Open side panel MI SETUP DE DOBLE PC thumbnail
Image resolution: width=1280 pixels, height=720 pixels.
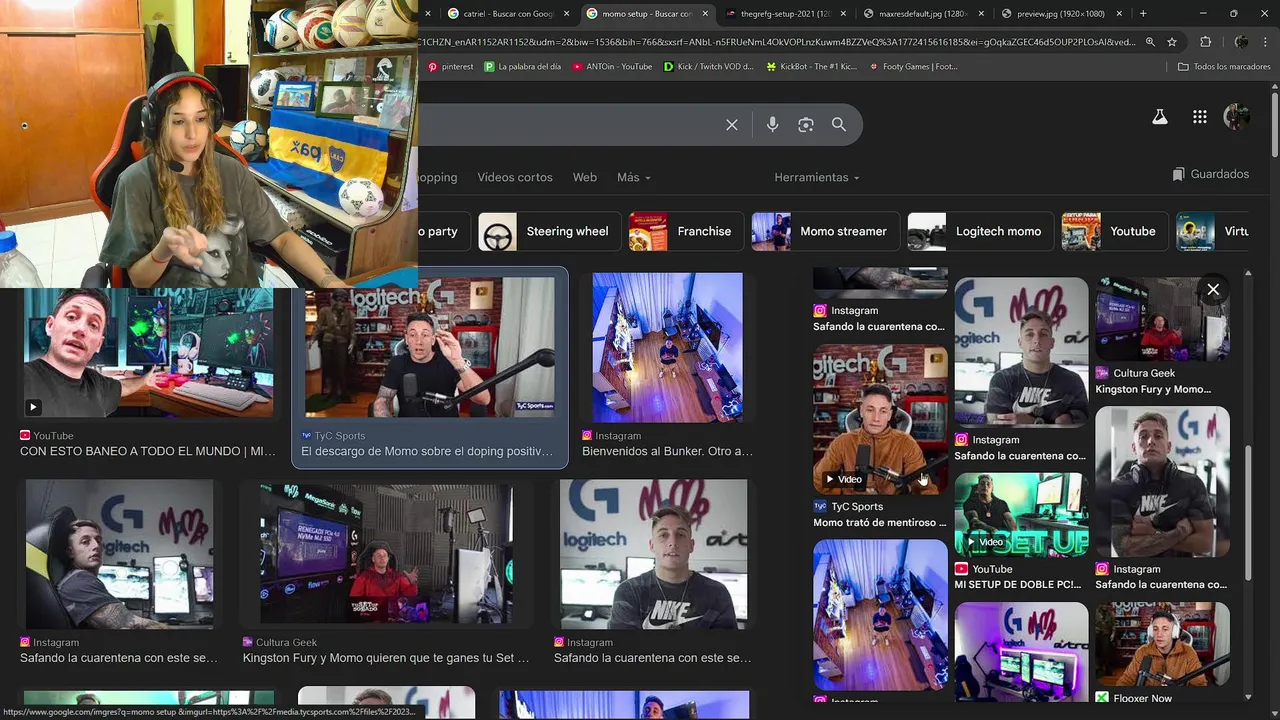pos(1021,515)
